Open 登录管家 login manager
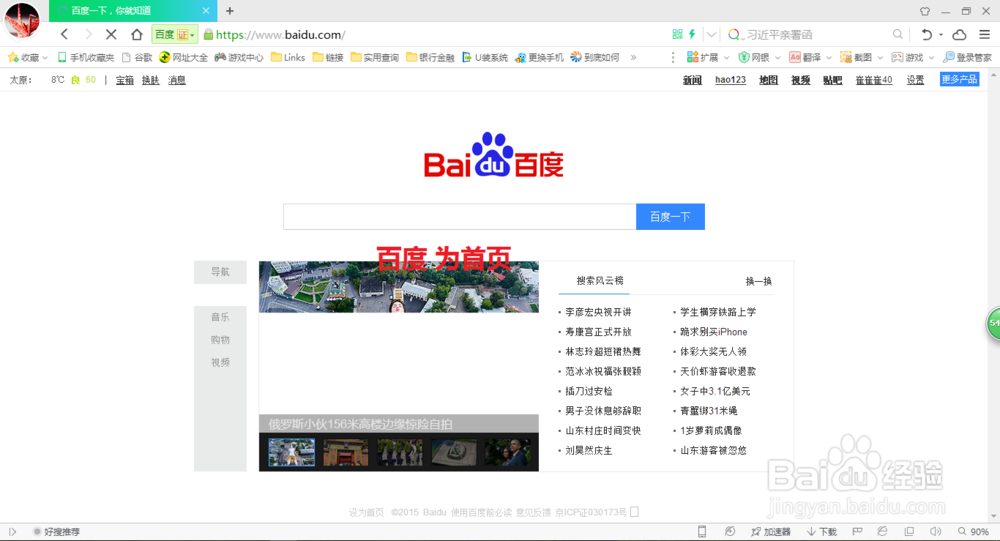The width and height of the screenshot is (1000, 541). [x=967, y=57]
